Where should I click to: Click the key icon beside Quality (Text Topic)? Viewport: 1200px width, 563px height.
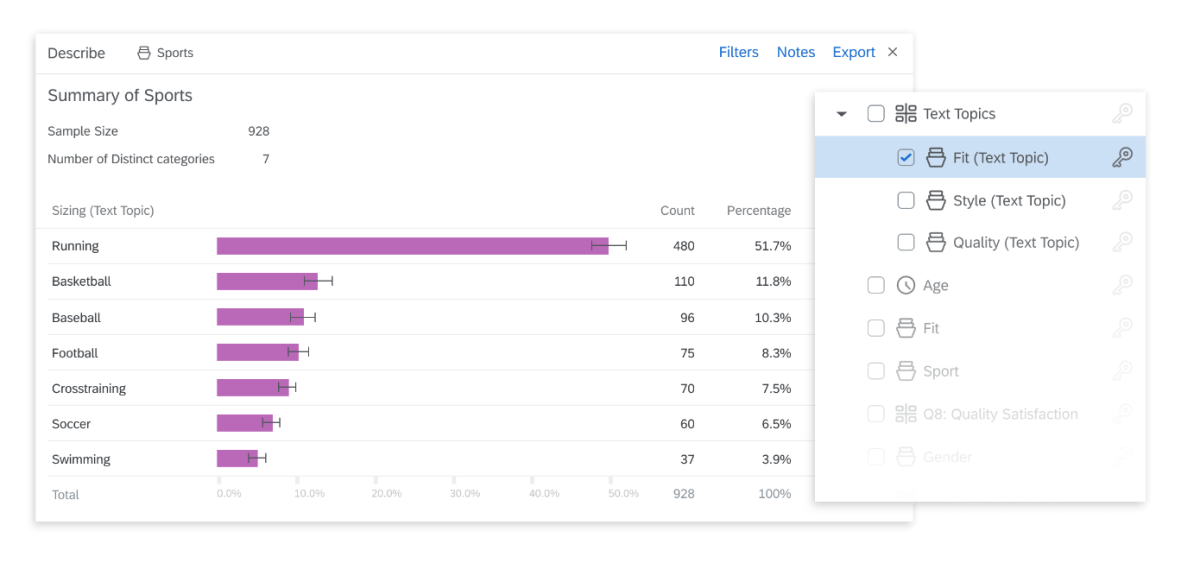point(1122,242)
